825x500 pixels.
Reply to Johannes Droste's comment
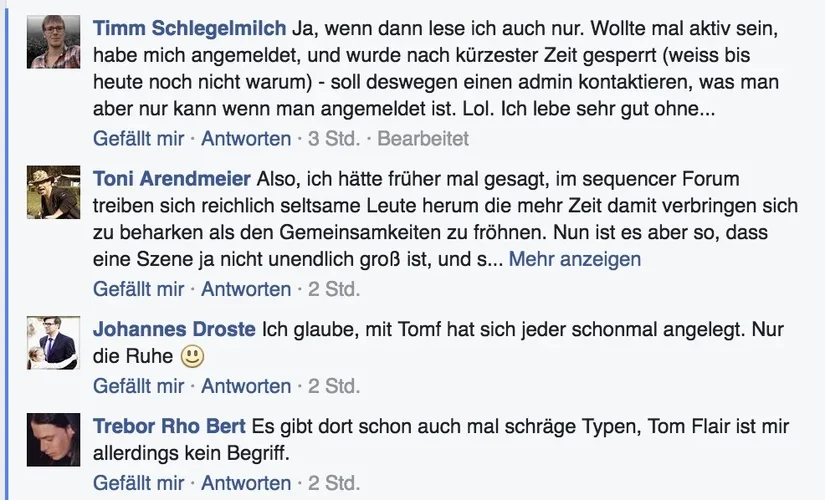(246, 386)
